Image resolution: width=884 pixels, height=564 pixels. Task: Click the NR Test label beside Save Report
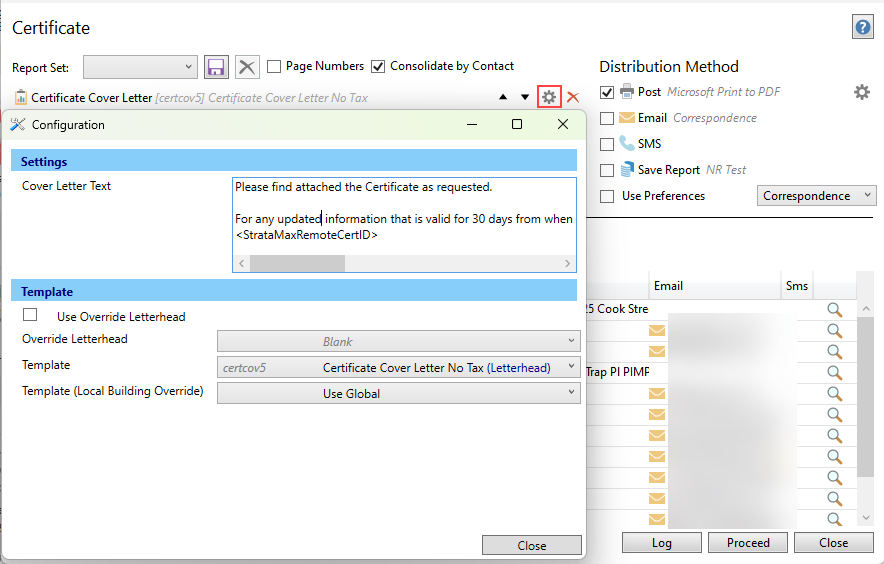coord(726,169)
